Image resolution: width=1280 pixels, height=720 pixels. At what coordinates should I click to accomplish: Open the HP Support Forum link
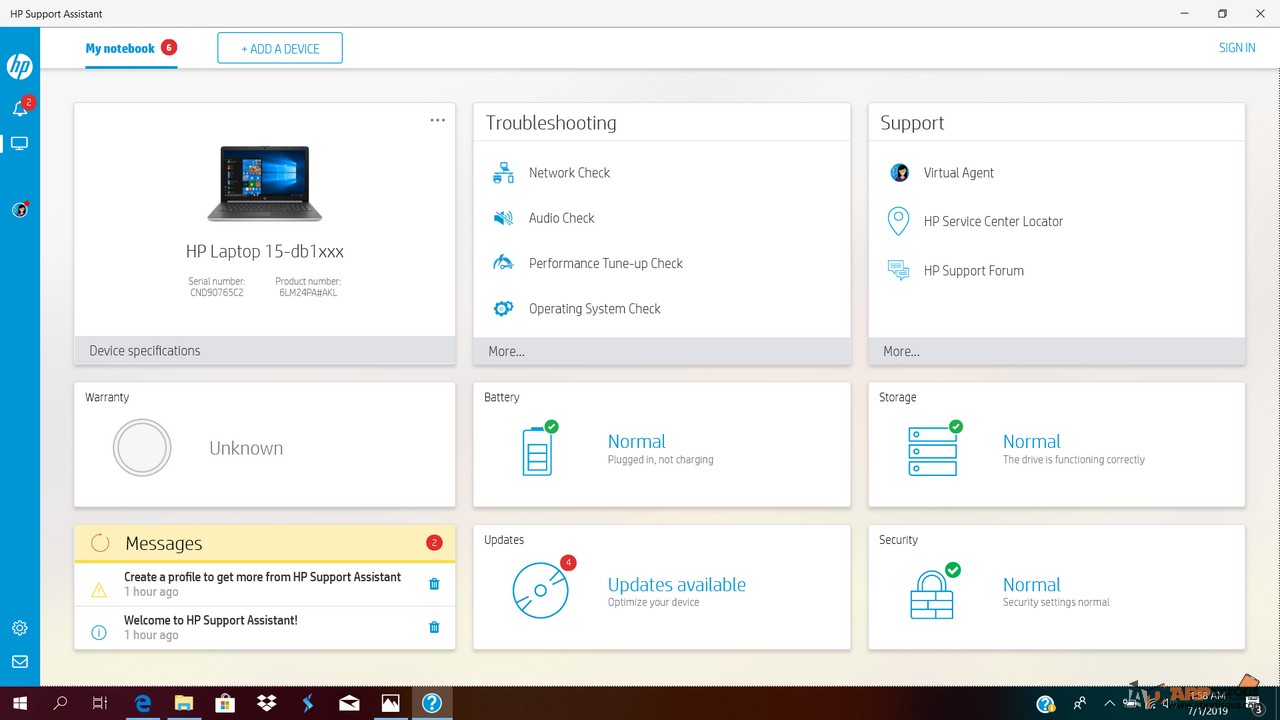[973, 271]
